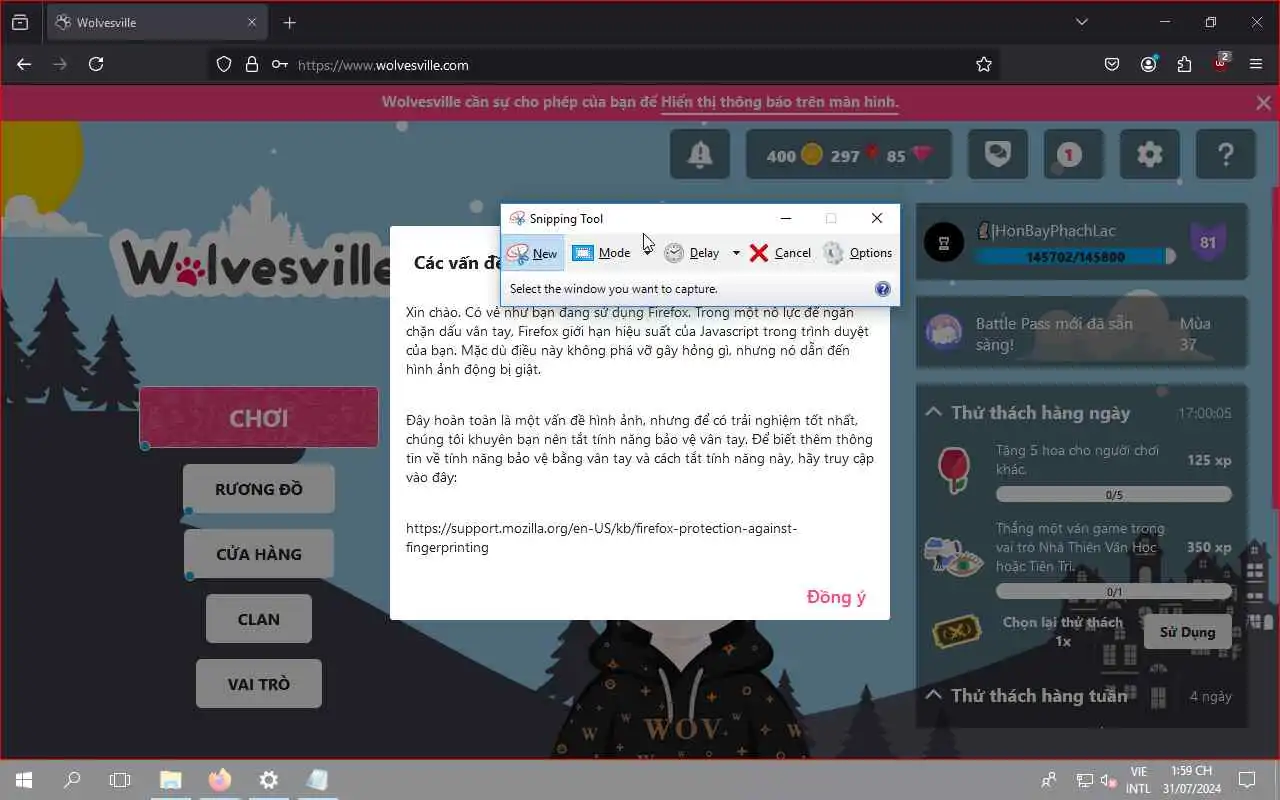Image resolution: width=1280 pixels, height=800 pixels.
Task: Save page to Pocket
Action: point(1112,64)
